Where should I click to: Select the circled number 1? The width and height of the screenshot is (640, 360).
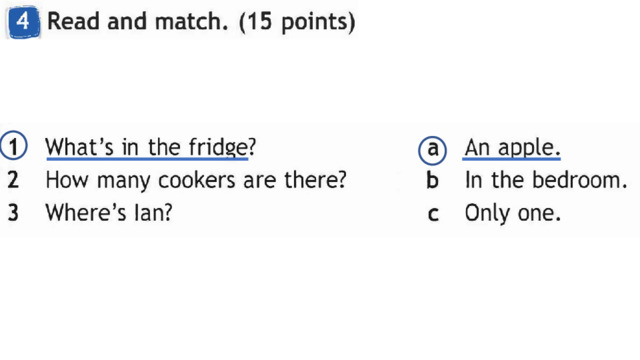(x=13, y=146)
